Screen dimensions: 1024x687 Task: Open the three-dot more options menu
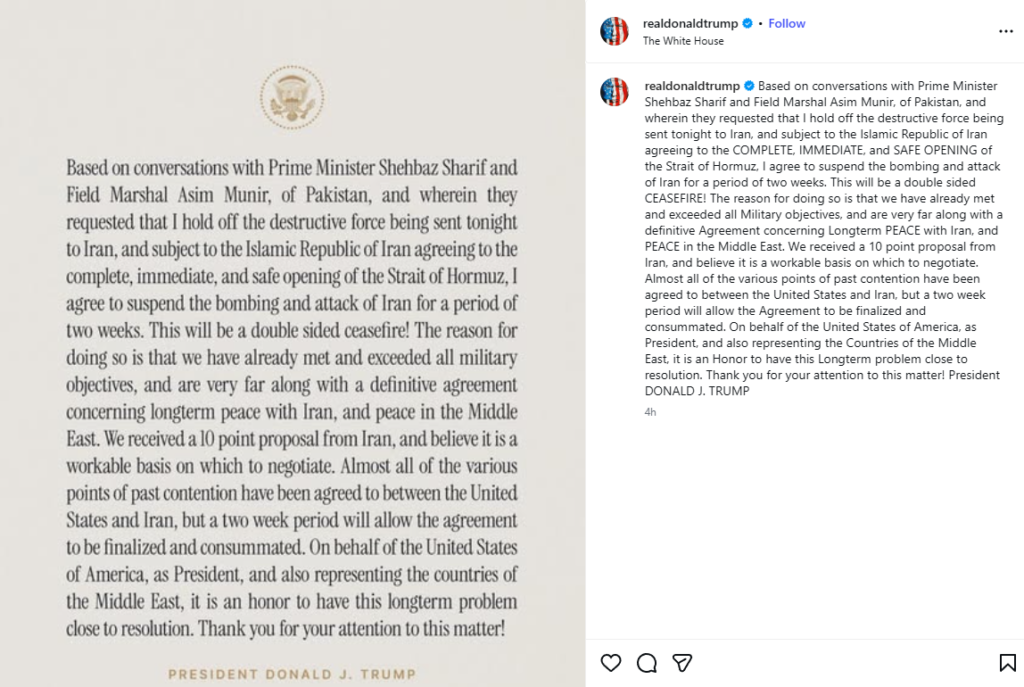click(1006, 32)
